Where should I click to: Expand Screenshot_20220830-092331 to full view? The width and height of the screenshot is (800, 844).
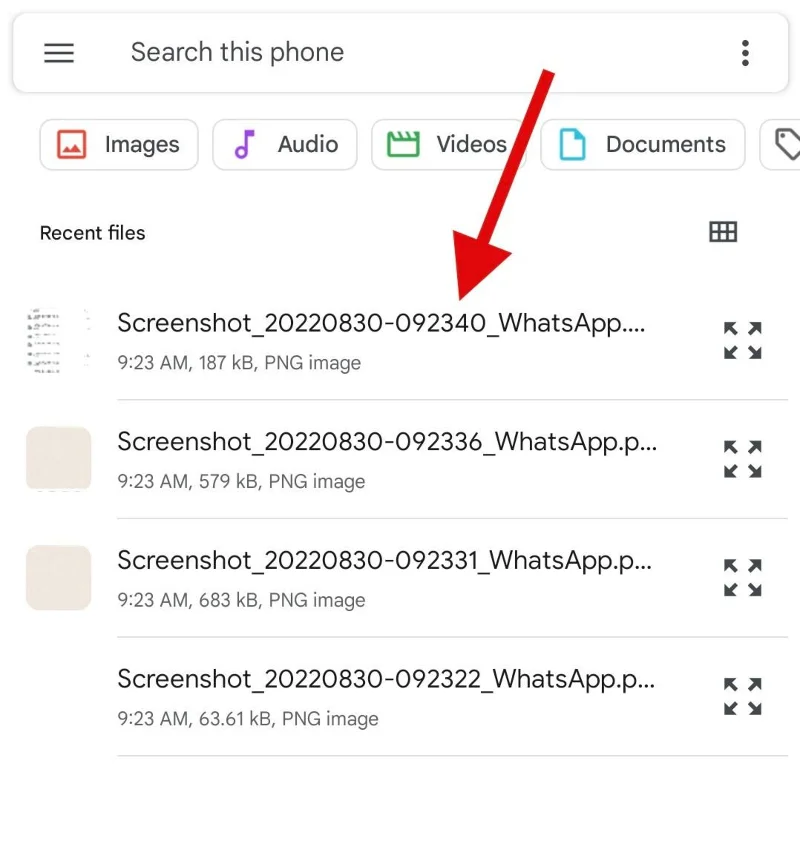[742, 578]
